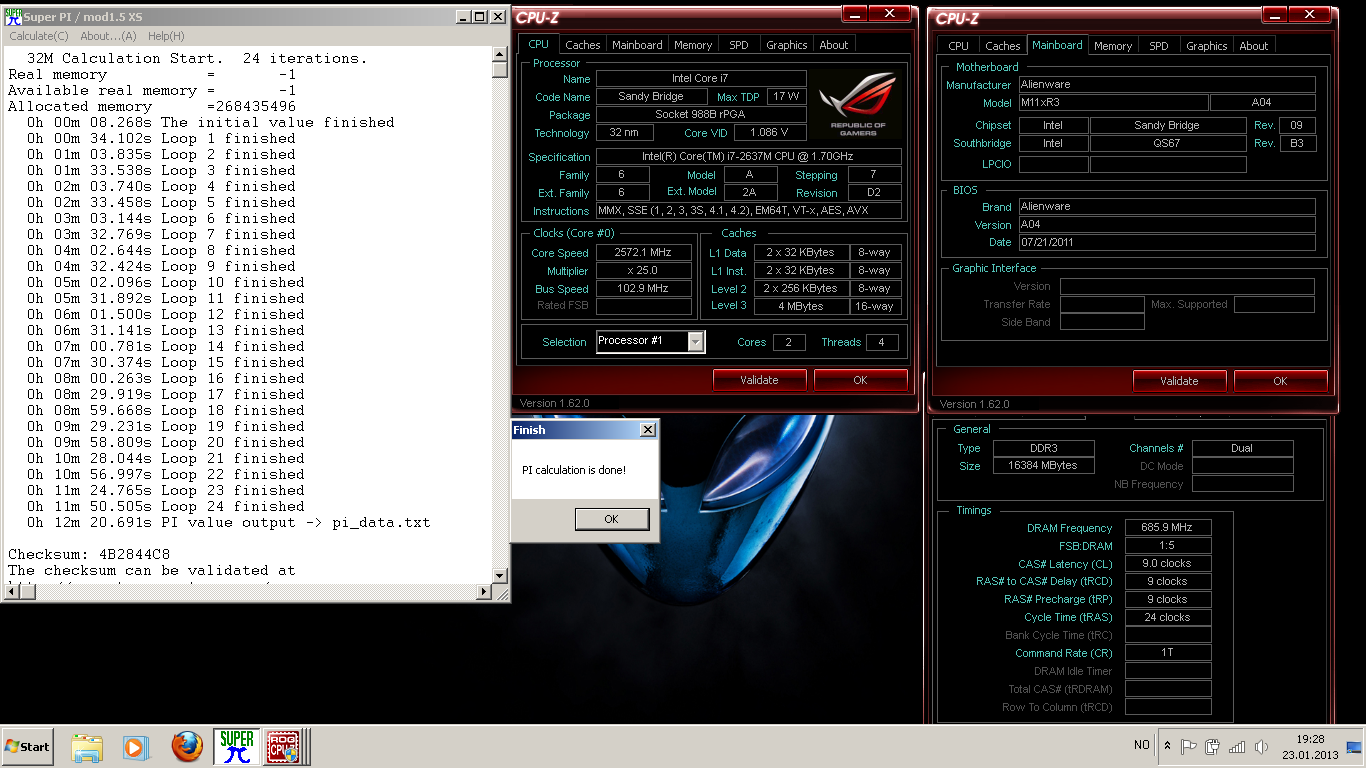Open Firefox from the taskbar
1366x768 pixels.
tap(187, 747)
